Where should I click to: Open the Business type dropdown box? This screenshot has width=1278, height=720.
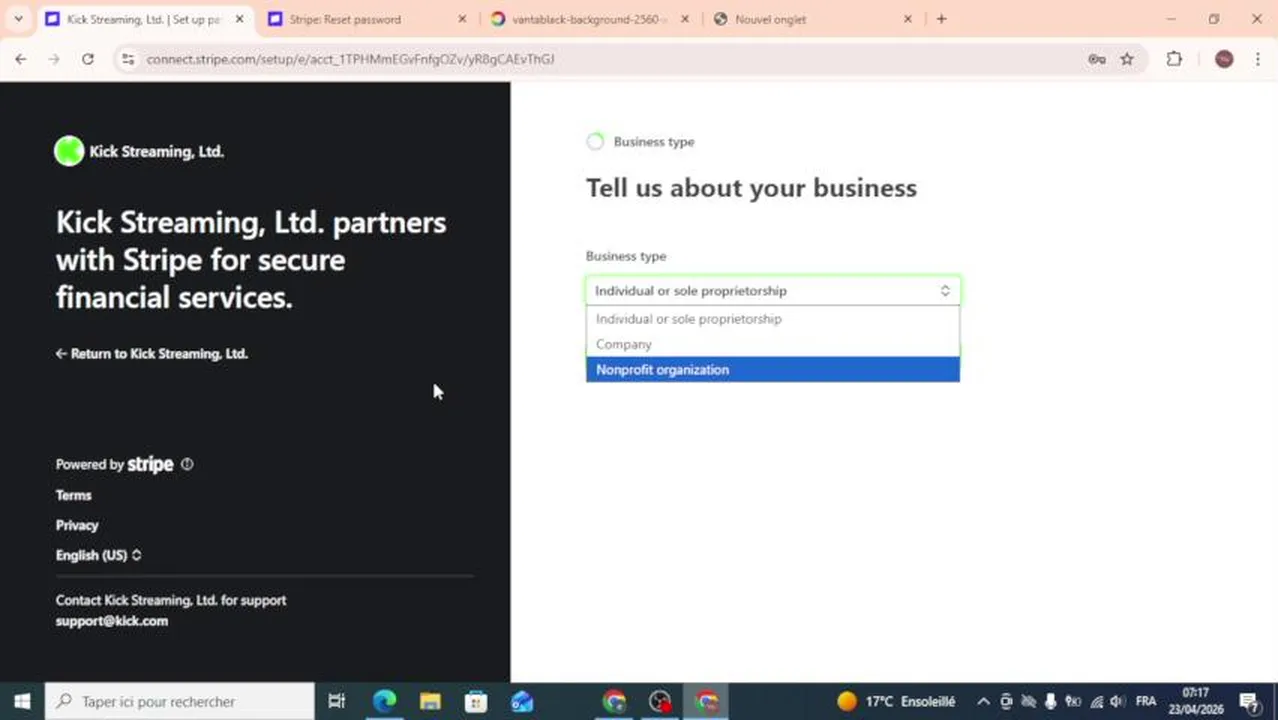pyautogui.click(x=772, y=291)
